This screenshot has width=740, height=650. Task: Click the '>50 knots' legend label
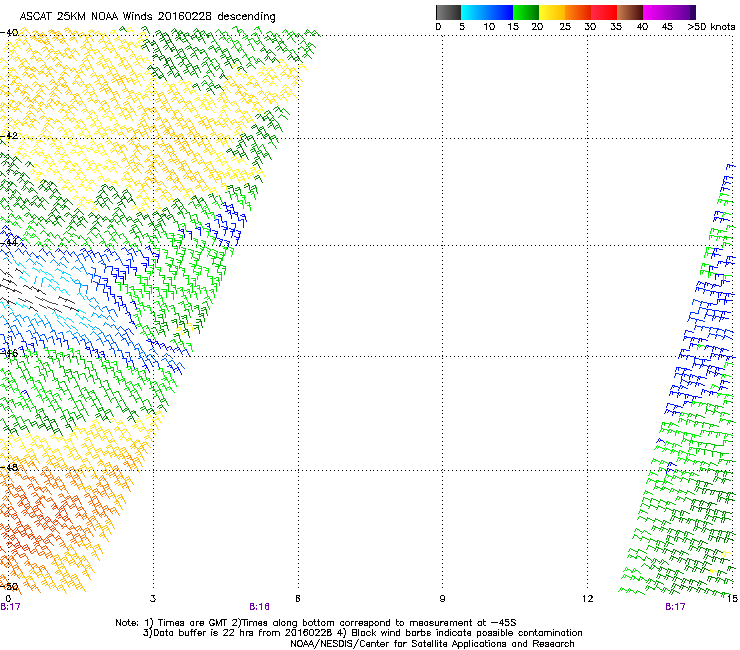point(711,27)
